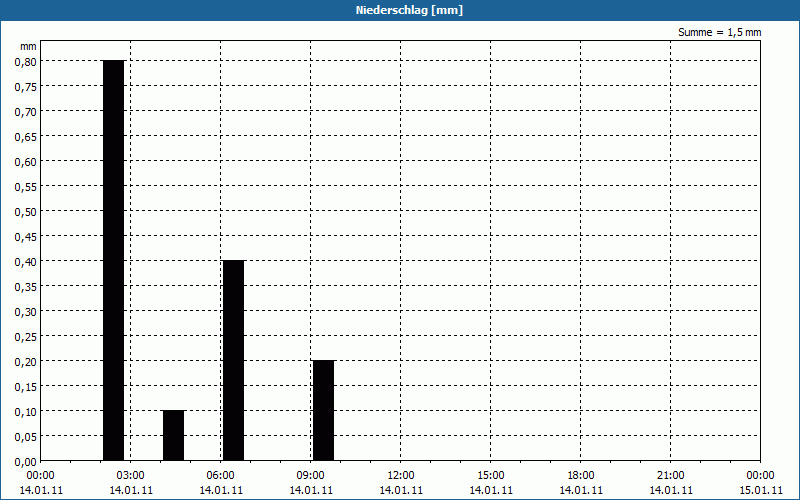Click the mm unit label above y-axis

pyautogui.click(x=28, y=46)
